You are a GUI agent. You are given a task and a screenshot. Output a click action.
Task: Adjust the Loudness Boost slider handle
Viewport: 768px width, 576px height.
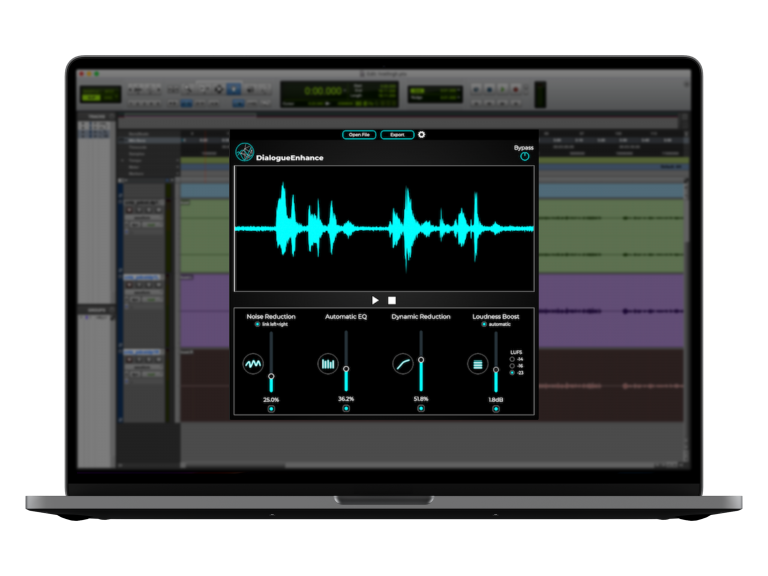coord(496,370)
